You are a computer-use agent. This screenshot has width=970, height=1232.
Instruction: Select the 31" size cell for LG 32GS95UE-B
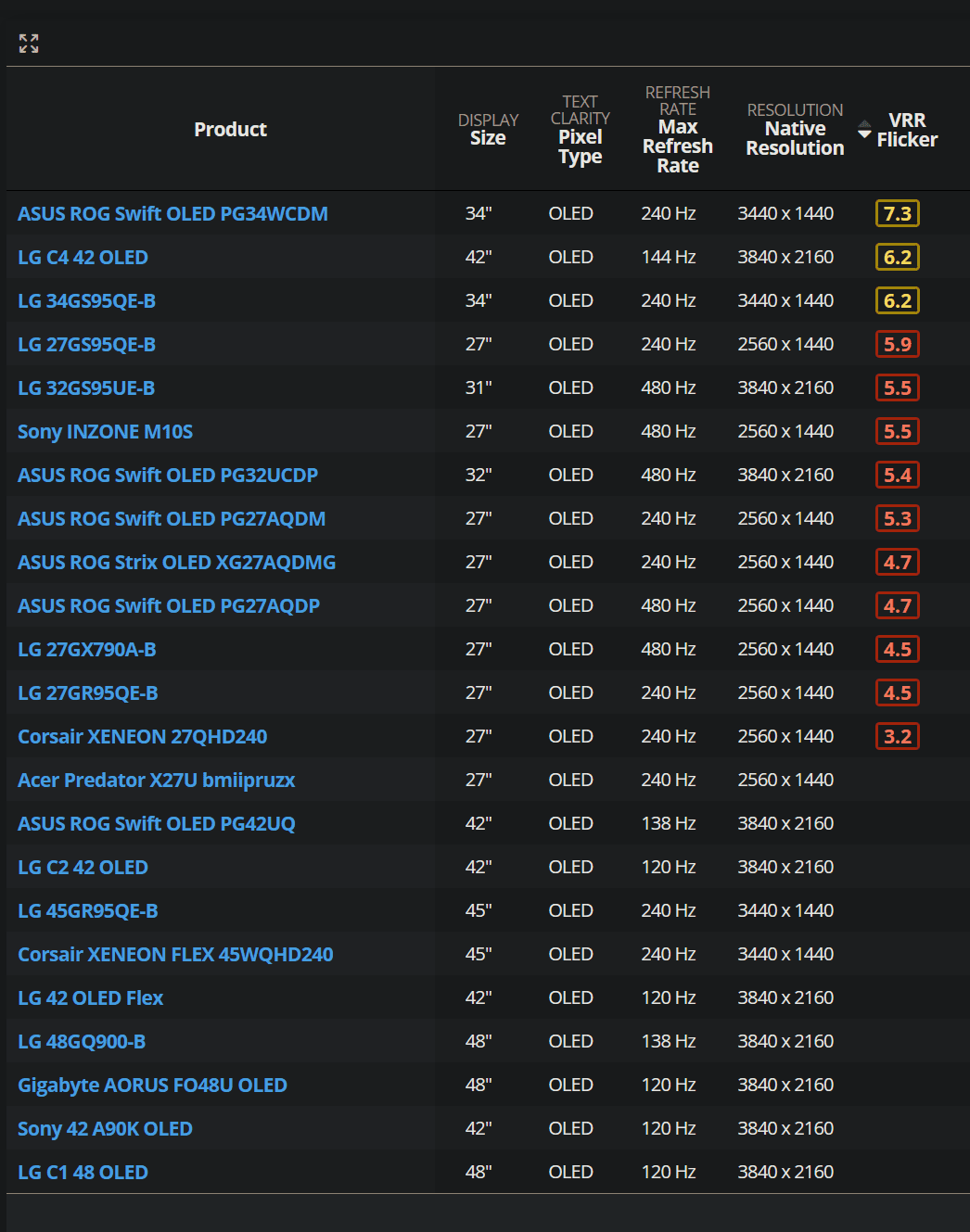[x=479, y=388]
